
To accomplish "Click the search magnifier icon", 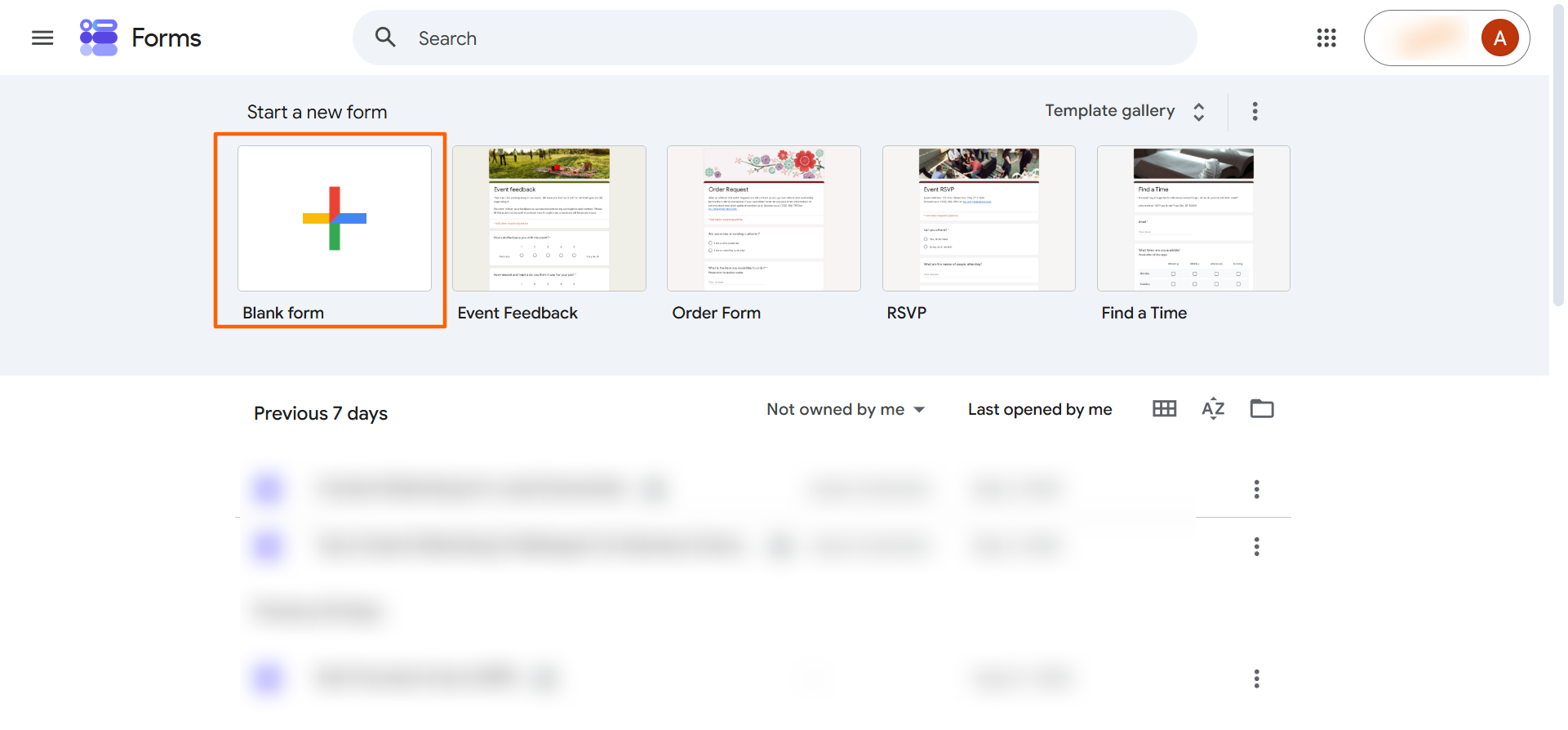I will (385, 38).
